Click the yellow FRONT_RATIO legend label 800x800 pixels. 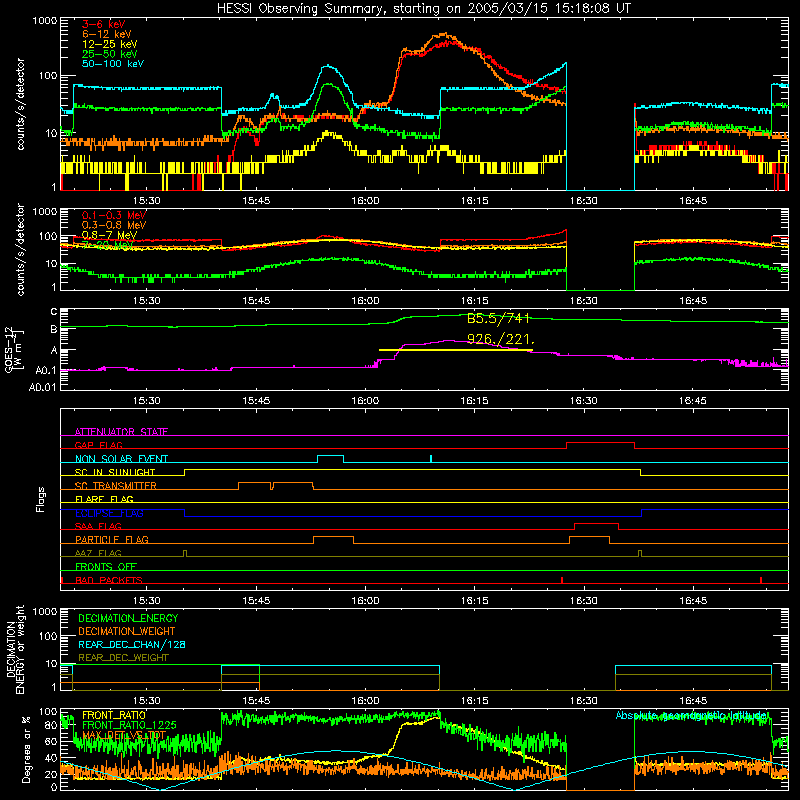pos(113,715)
